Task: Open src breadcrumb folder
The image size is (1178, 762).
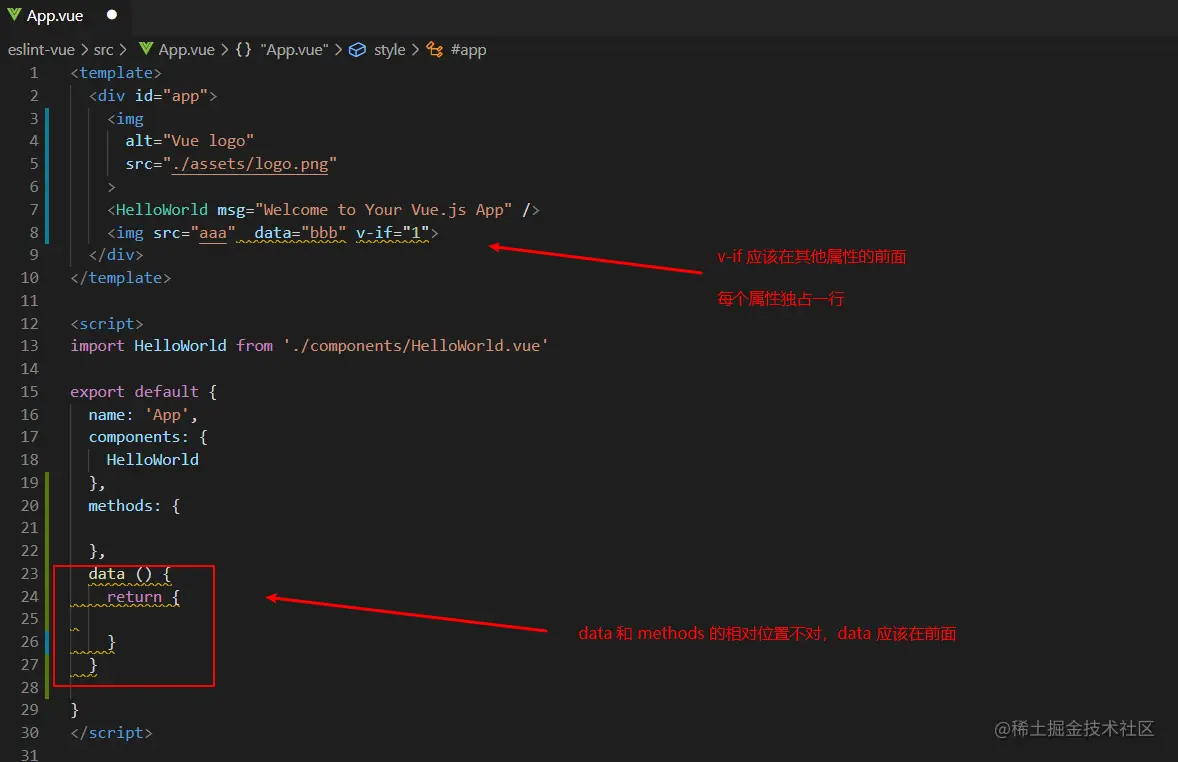Action: pos(103,50)
